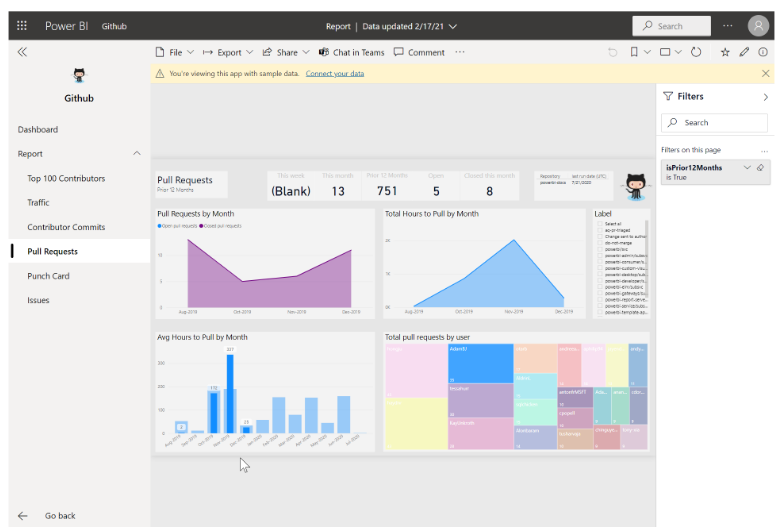Open more options for filters on page

pyautogui.click(x=764, y=151)
